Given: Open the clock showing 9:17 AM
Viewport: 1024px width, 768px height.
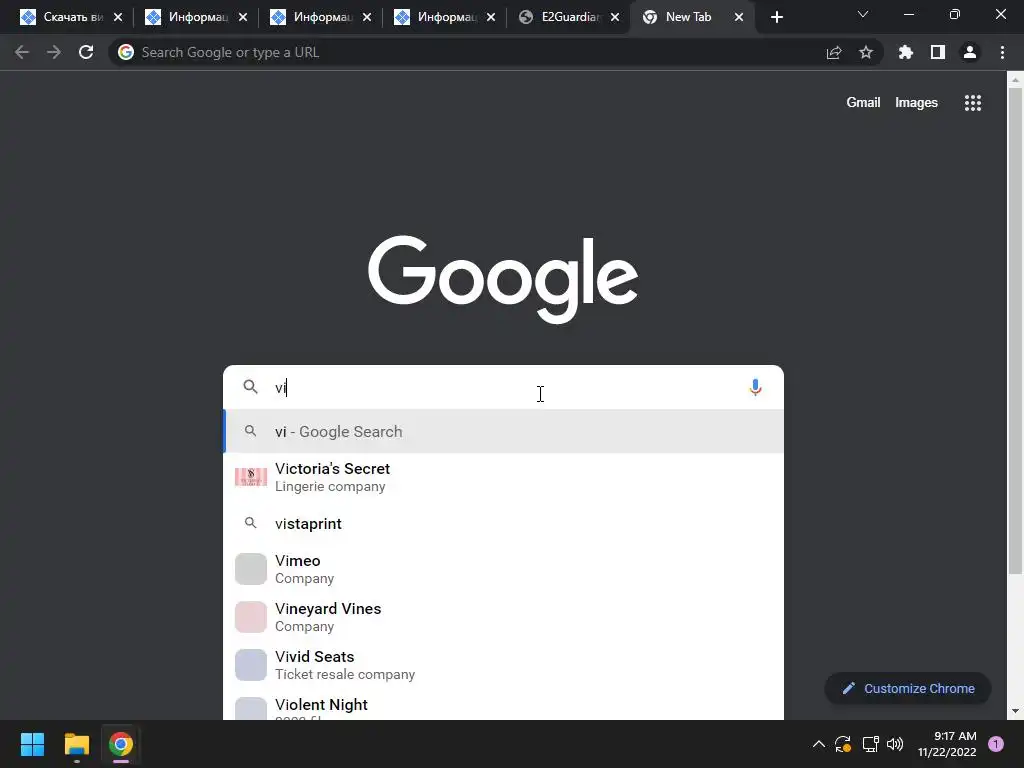Looking at the screenshot, I should point(947,744).
